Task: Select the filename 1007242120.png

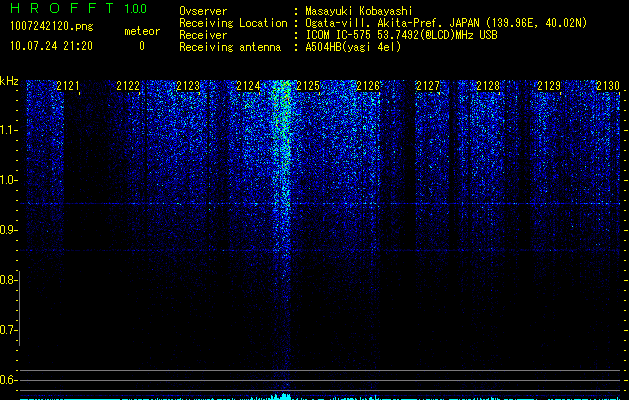Action: pyautogui.click(x=51, y=27)
